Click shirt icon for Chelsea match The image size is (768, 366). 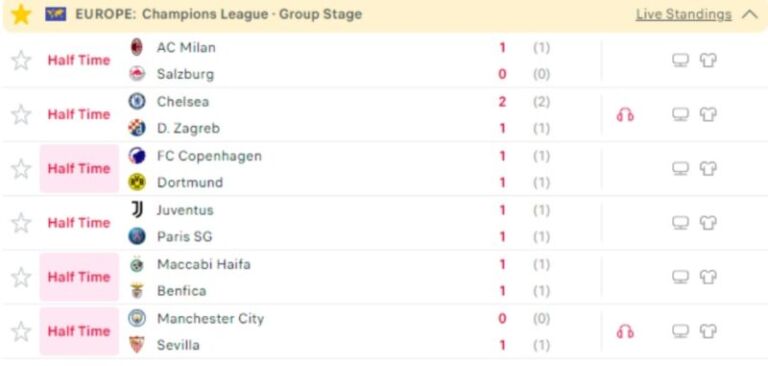[x=708, y=115]
